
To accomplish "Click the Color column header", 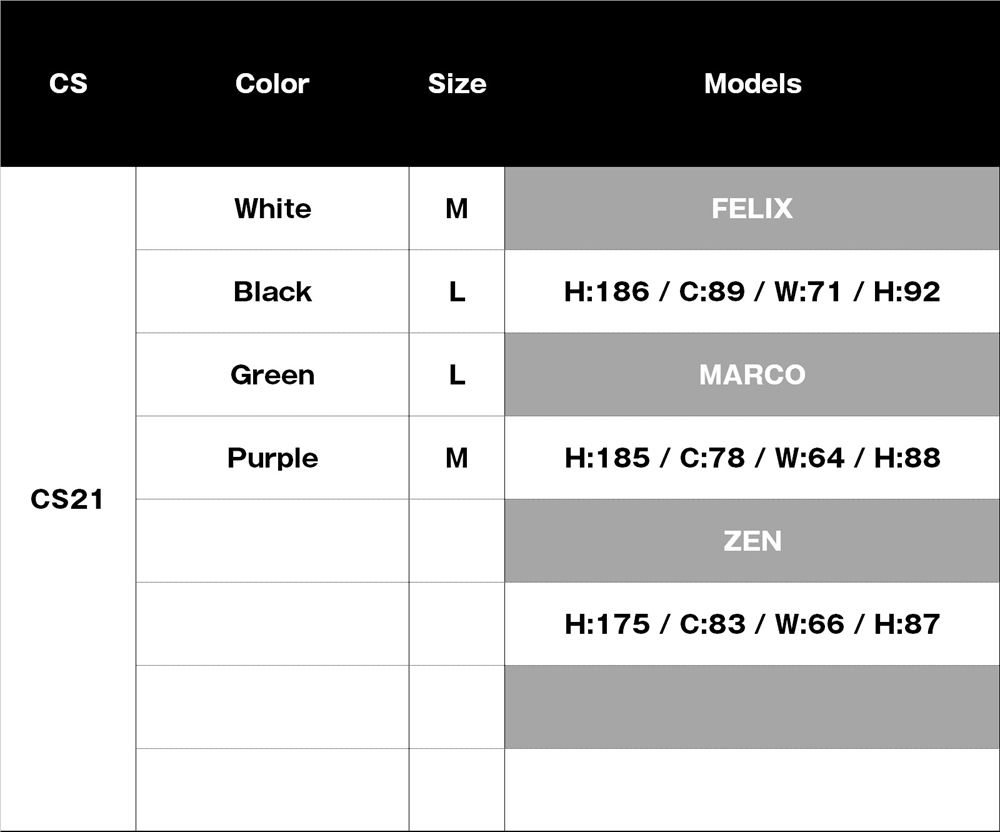I will [272, 84].
